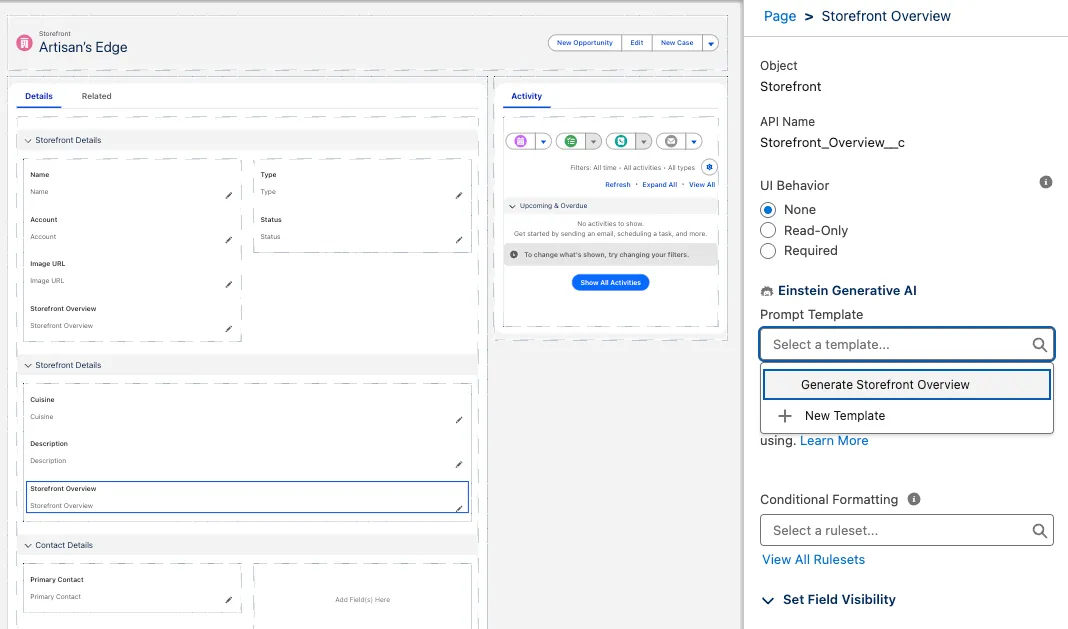Click the Log a Call phone icon

tap(621, 142)
